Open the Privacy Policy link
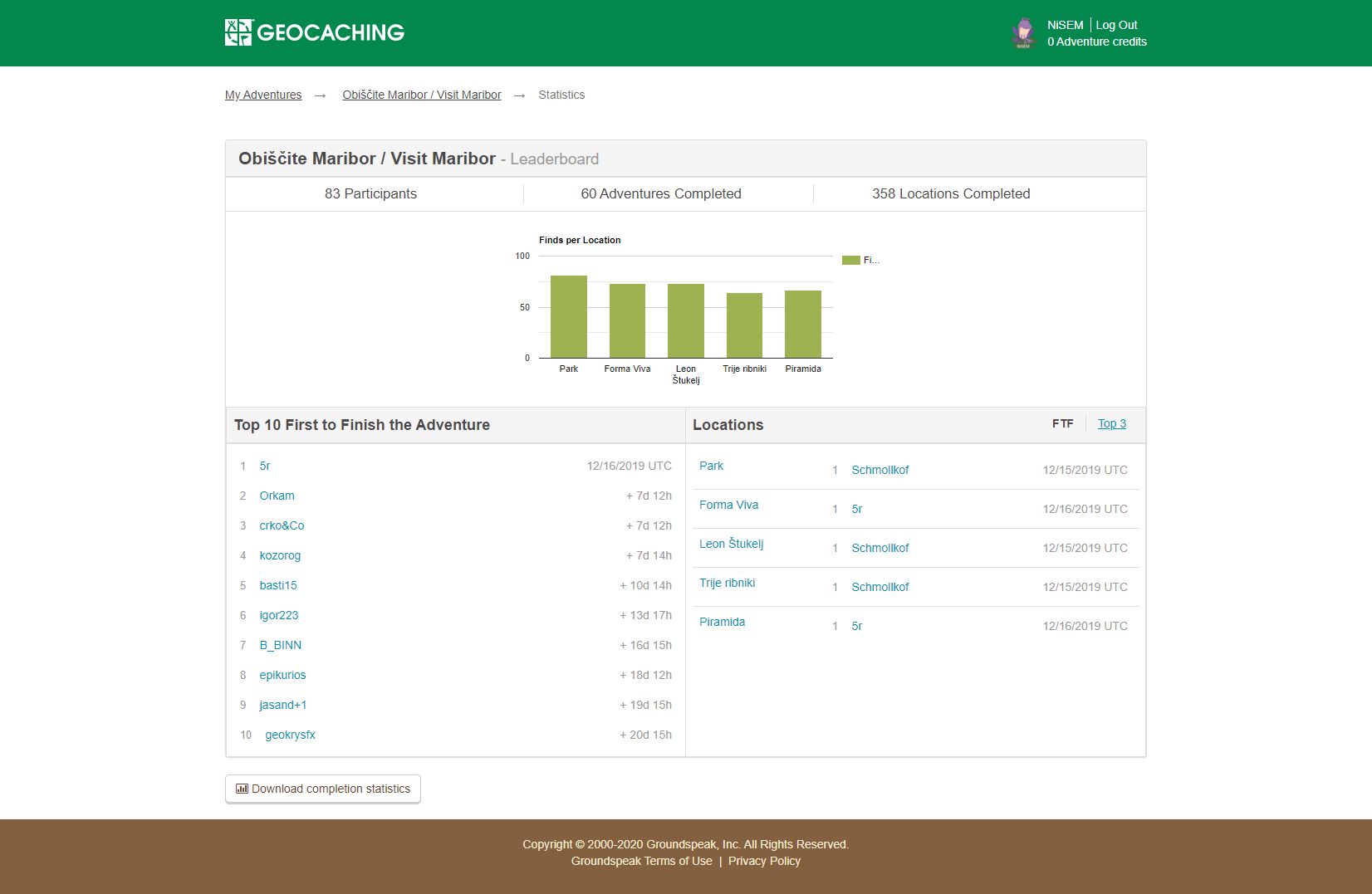This screenshot has height=894, width=1372. coord(764,861)
